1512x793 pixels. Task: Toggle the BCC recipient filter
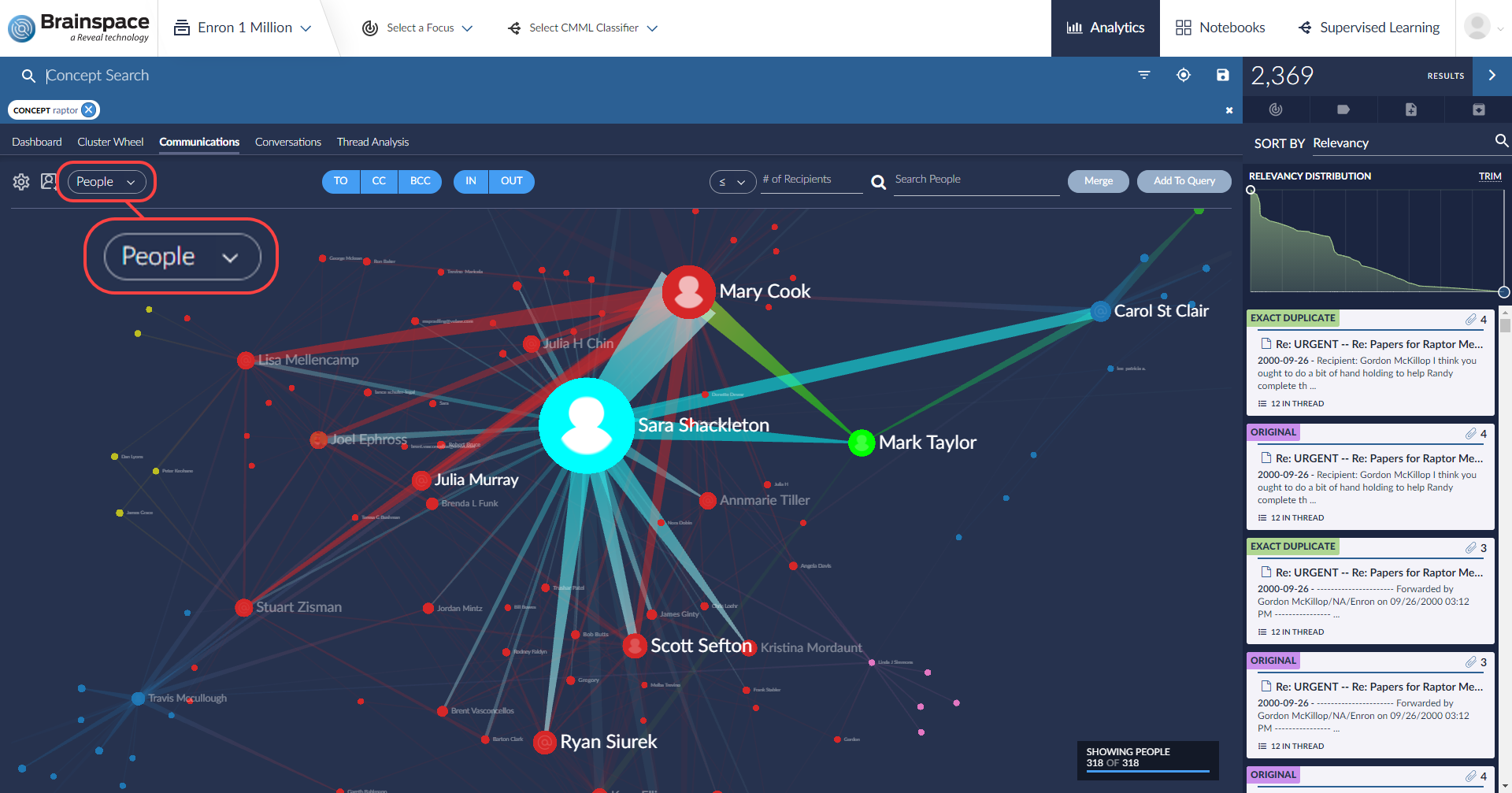[x=421, y=181]
